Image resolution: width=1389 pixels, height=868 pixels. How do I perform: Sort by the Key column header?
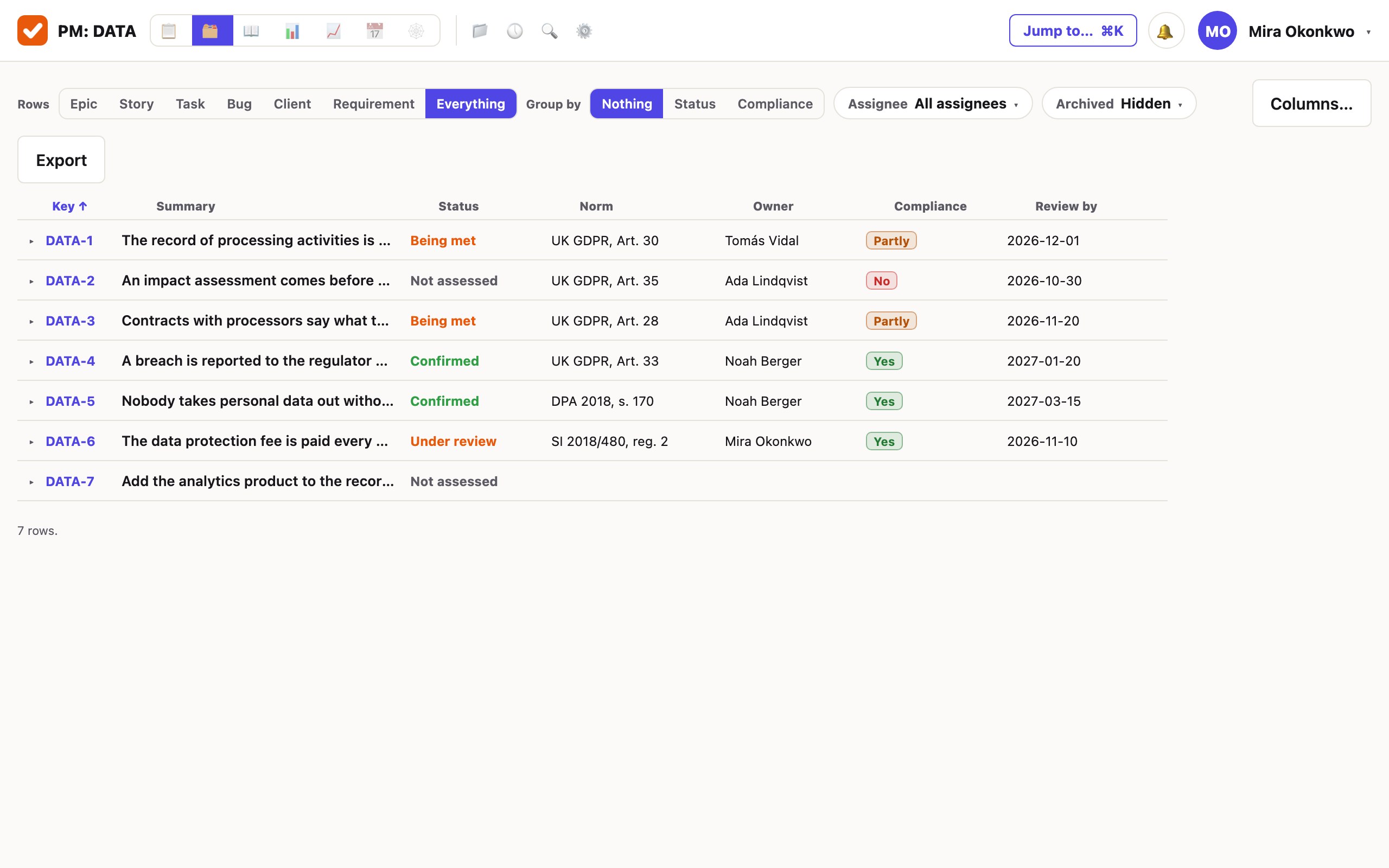(x=69, y=206)
